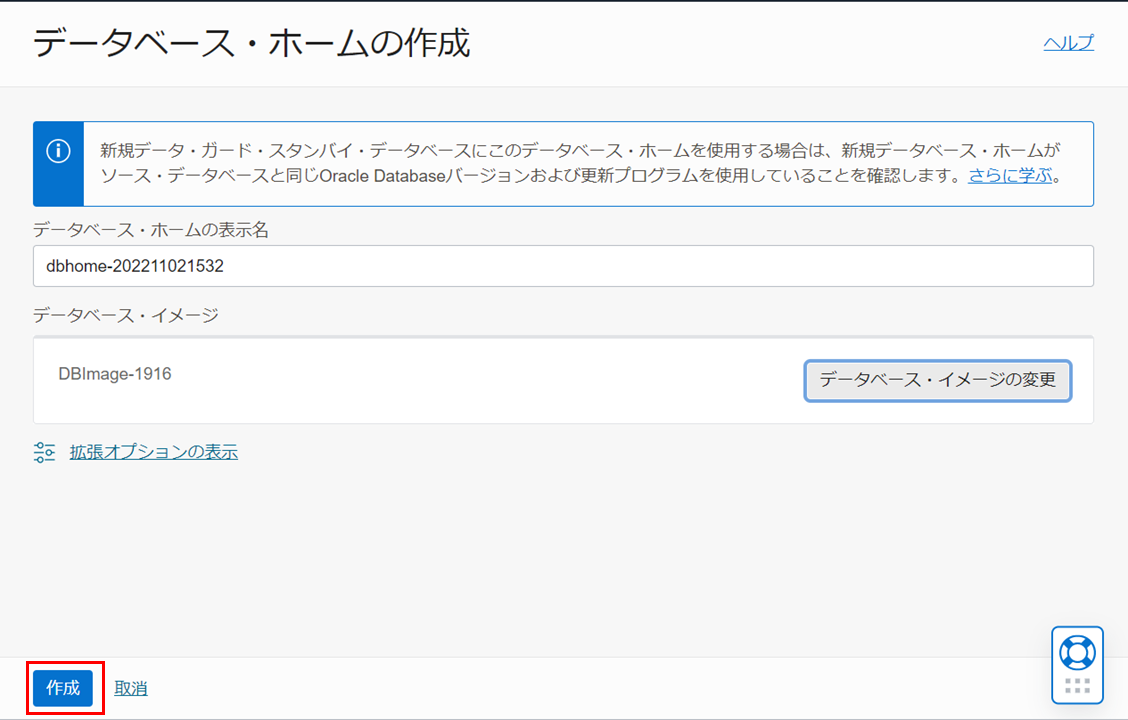This screenshot has height=720, width=1128.
Task: Open the lifebuoy support widget
Action: coord(1077,653)
